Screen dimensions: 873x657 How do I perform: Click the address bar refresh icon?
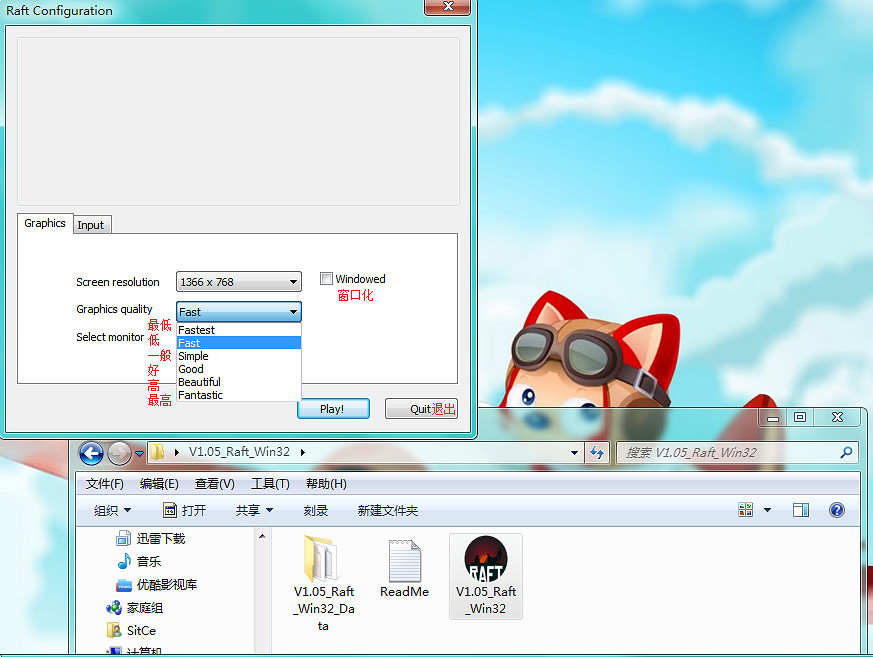click(x=597, y=452)
